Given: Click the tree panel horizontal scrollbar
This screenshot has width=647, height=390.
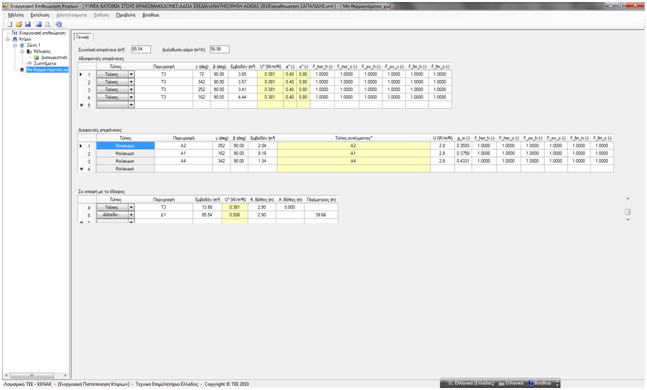Looking at the screenshot, I should [x=36, y=376].
